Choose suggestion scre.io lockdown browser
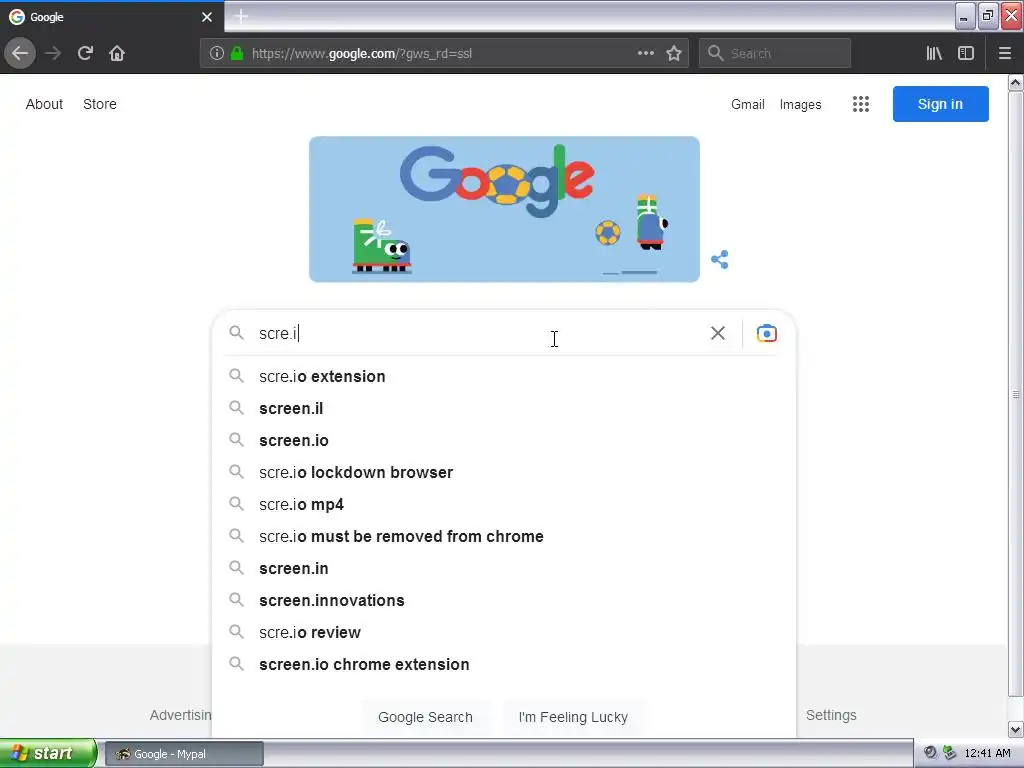The height and width of the screenshot is (768, 1024). (x=504, y=472)
